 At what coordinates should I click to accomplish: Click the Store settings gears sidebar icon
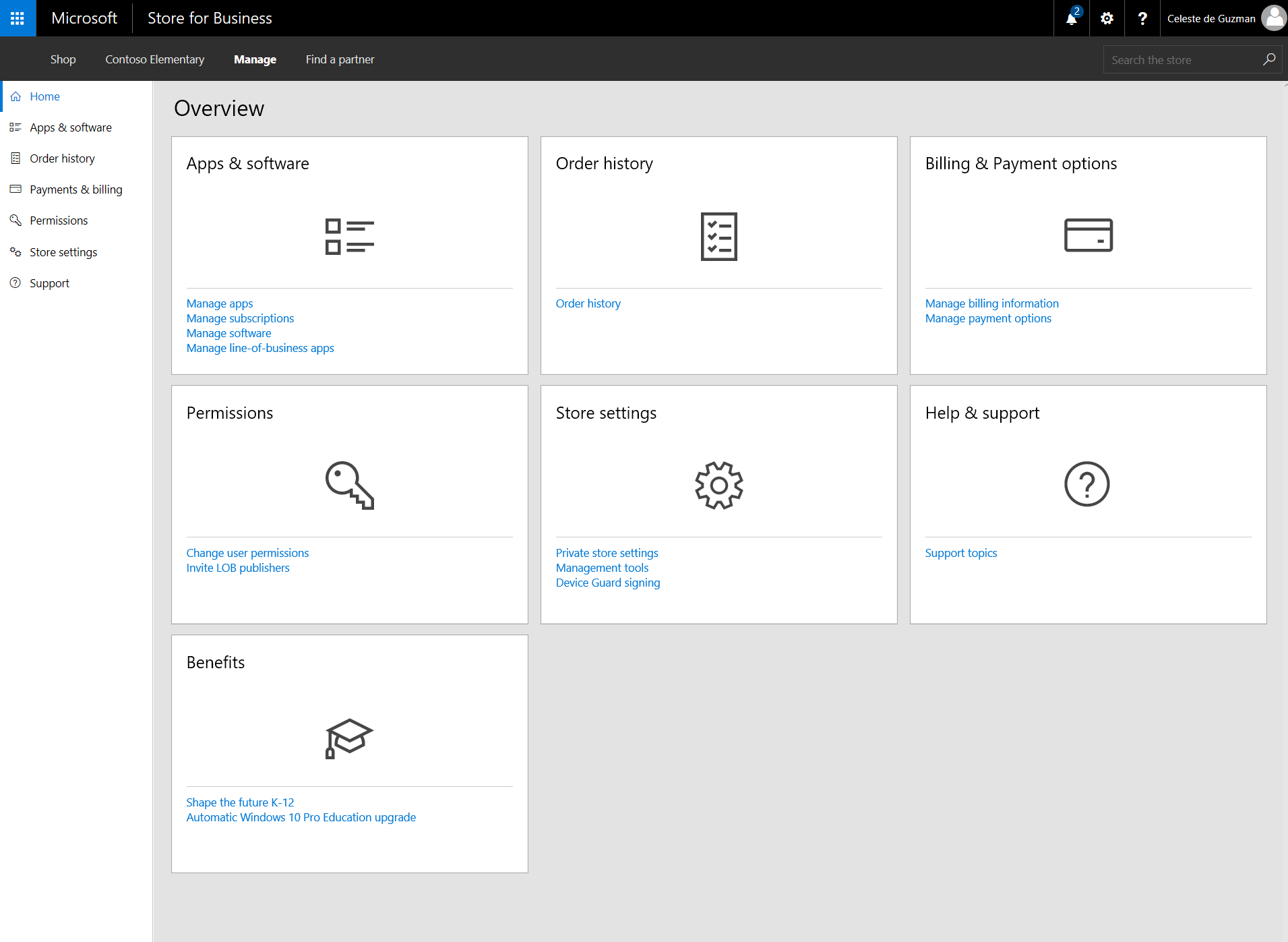16,252
